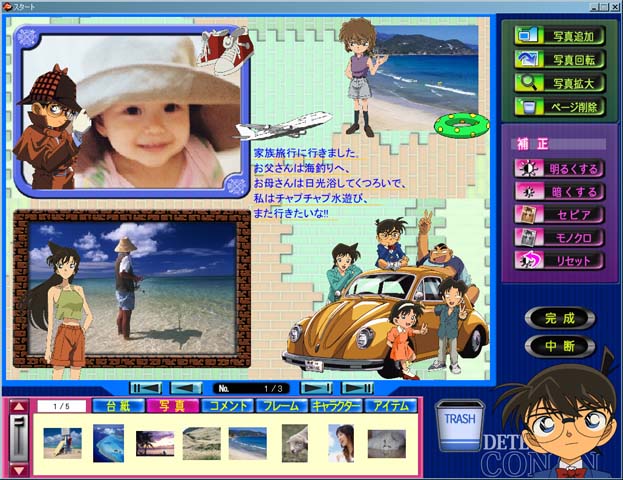Select the blue coastline beach thumbnail

[248, 443]
